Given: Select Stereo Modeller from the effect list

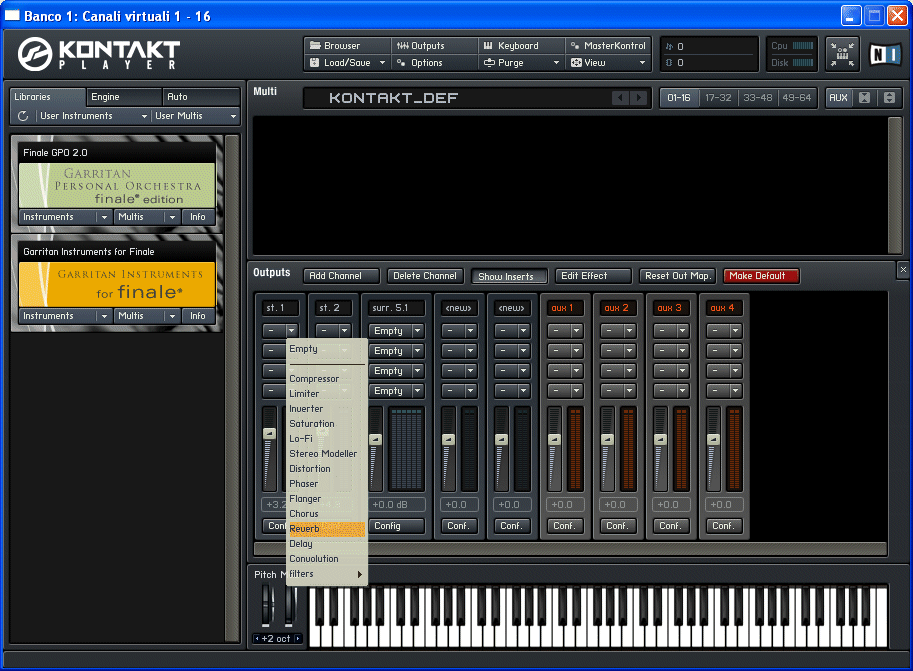Looking at the screenshot, I should pyautogui.click(x=327, y=454).
